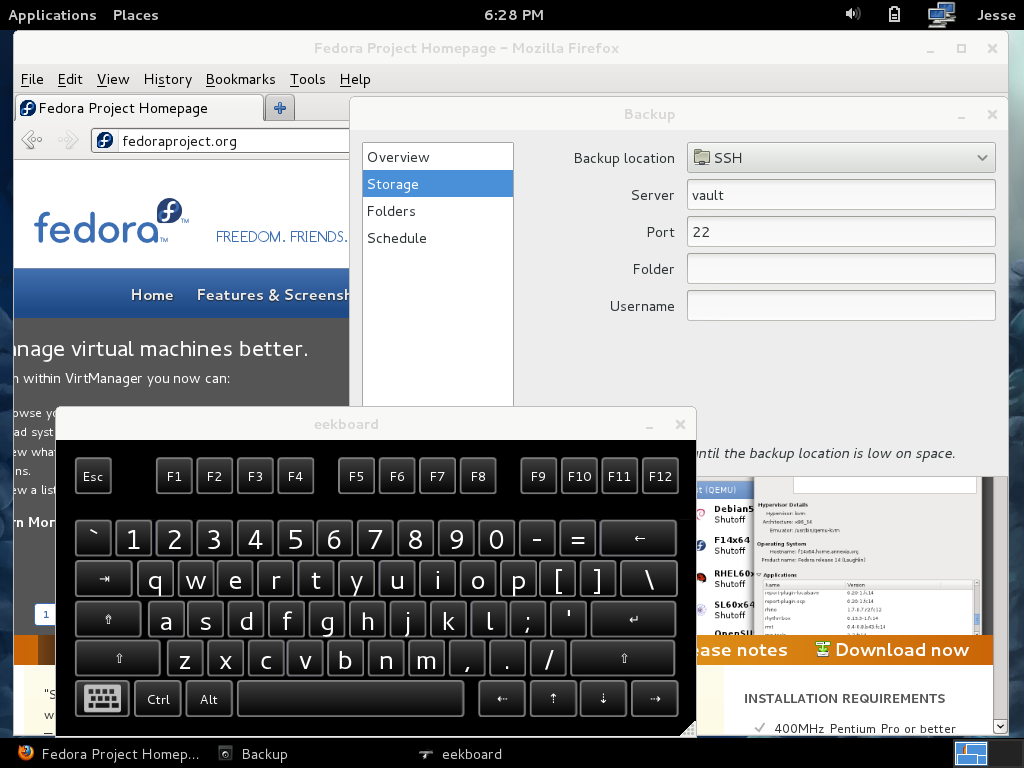This screenshot has width=1024, height=768.
Task: Tap the left Shift key on eekboard
Action: 118,658
